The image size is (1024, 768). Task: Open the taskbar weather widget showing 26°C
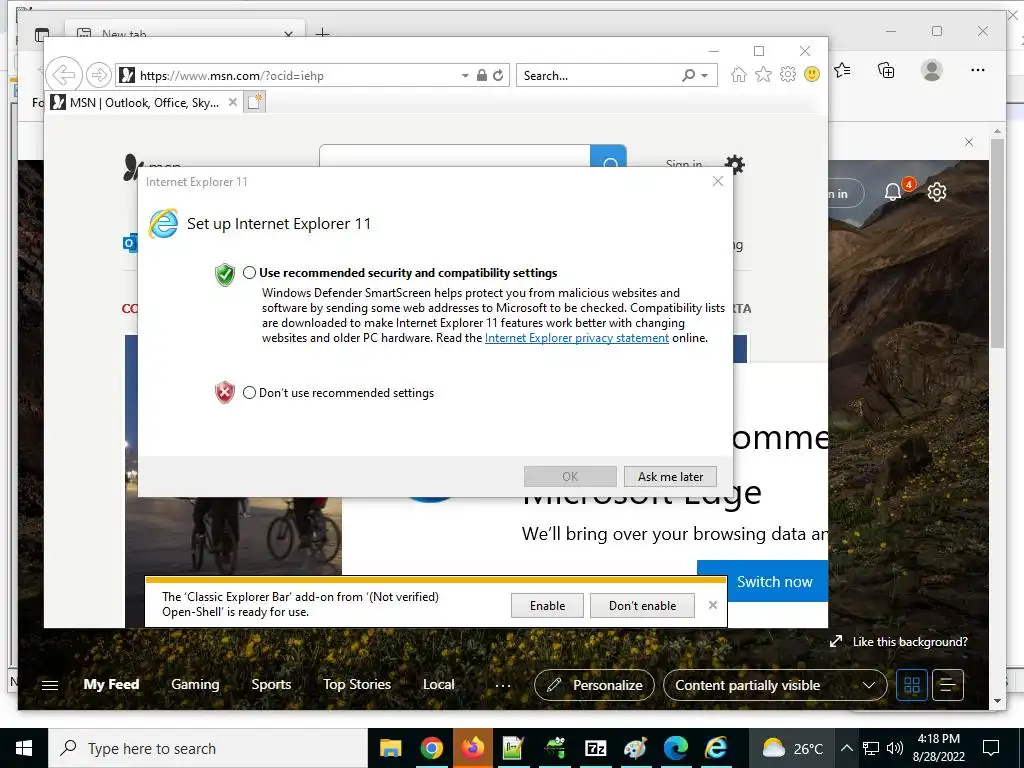pyautogui.click(x=791, y=748)
